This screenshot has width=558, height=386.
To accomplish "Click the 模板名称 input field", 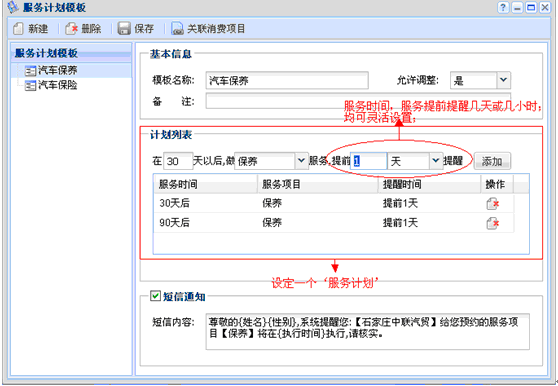I will pos(287,80).
